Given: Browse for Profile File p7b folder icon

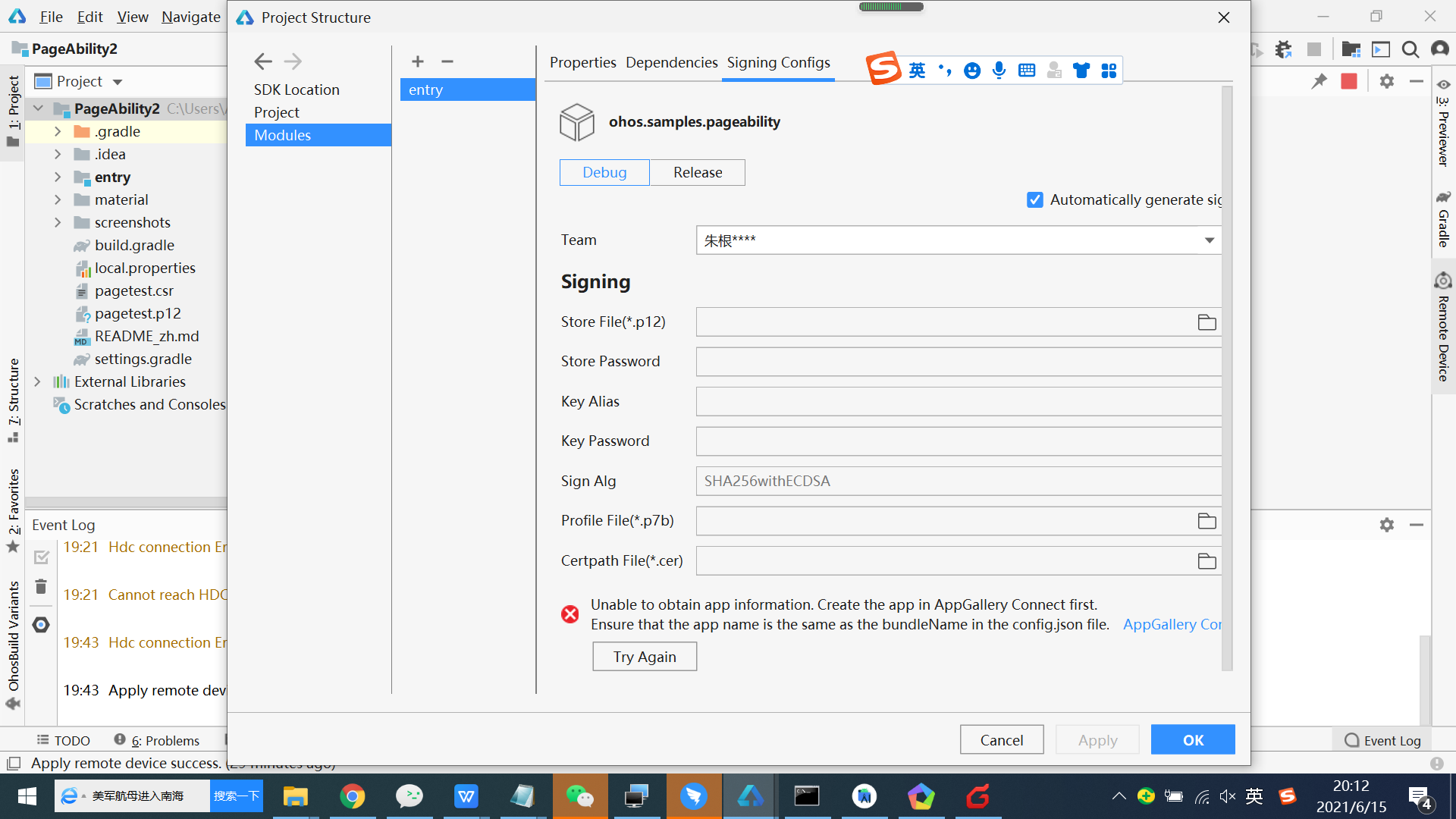Looking at the screenshot, I should pos(1207,521).
